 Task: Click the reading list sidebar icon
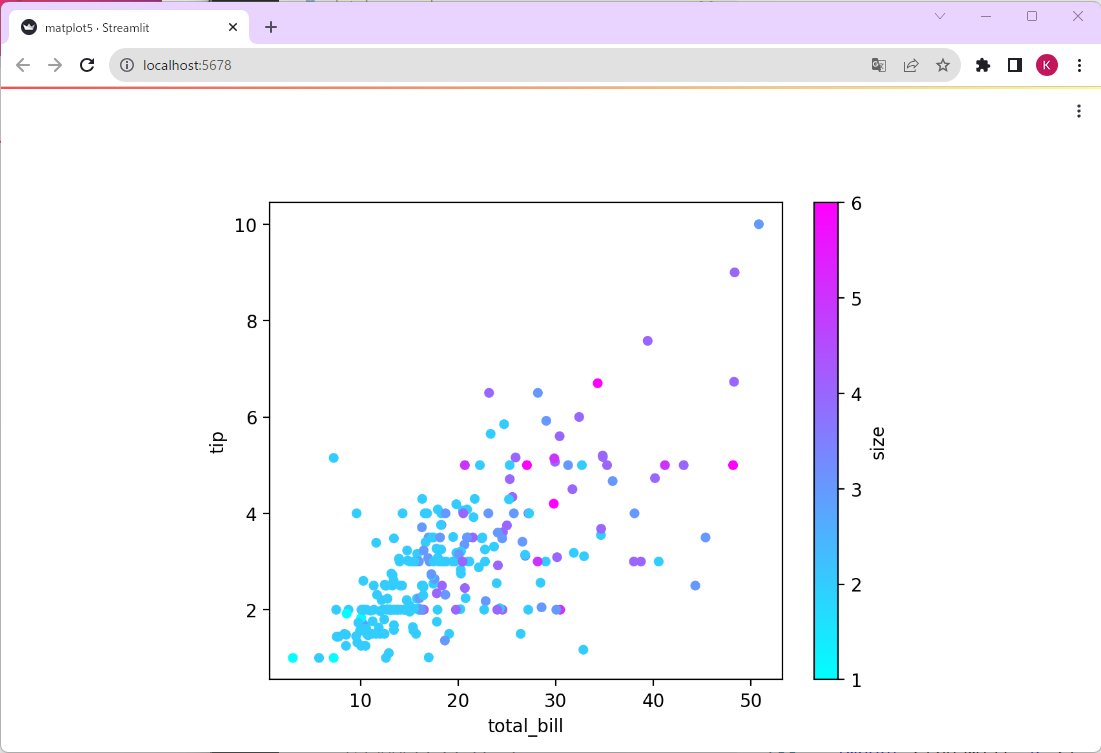1015,64
